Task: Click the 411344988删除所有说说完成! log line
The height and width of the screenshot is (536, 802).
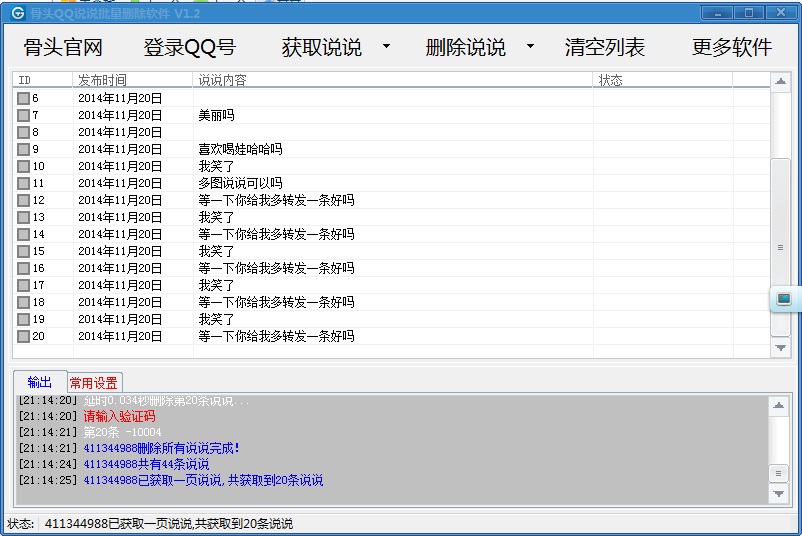Action: click(x=161, y=449)
